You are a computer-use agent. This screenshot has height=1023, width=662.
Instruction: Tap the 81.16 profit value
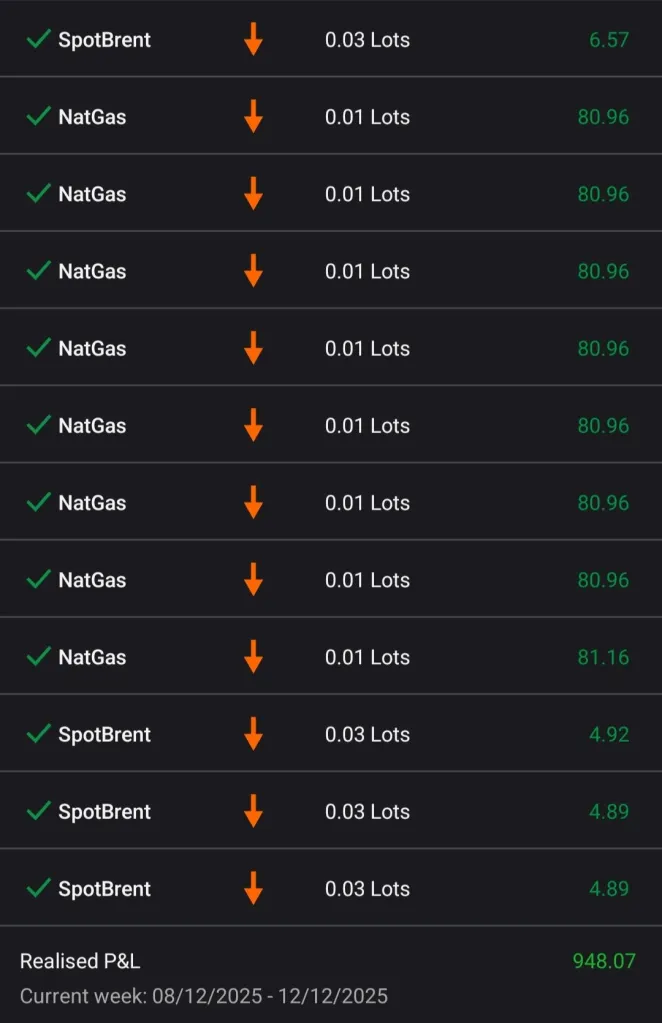click(x=603, y=657)
